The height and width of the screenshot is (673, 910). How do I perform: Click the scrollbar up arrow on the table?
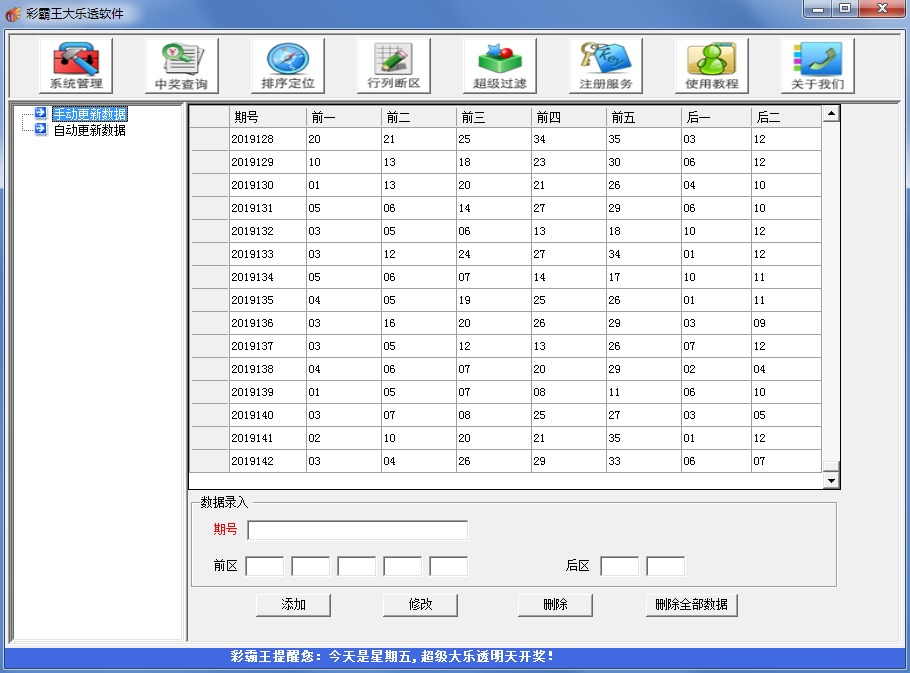(831, 112)
